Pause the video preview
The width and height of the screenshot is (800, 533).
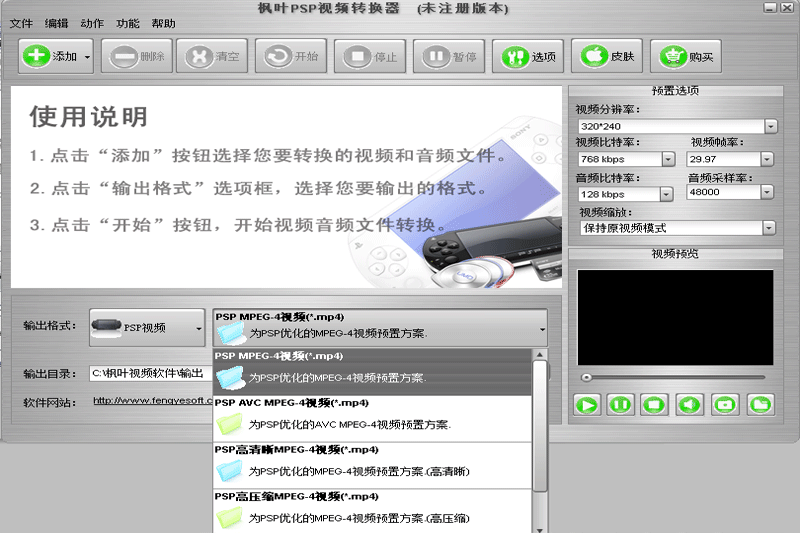point(620,405)
